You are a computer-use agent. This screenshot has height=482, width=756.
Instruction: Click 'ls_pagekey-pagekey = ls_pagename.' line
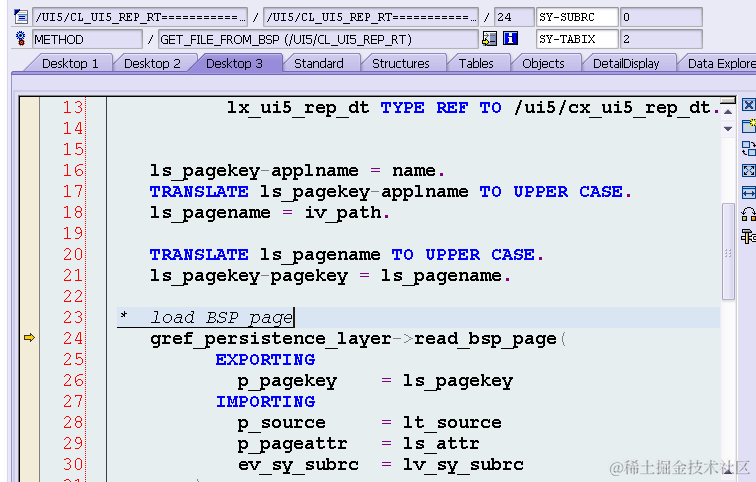(330, 276)
